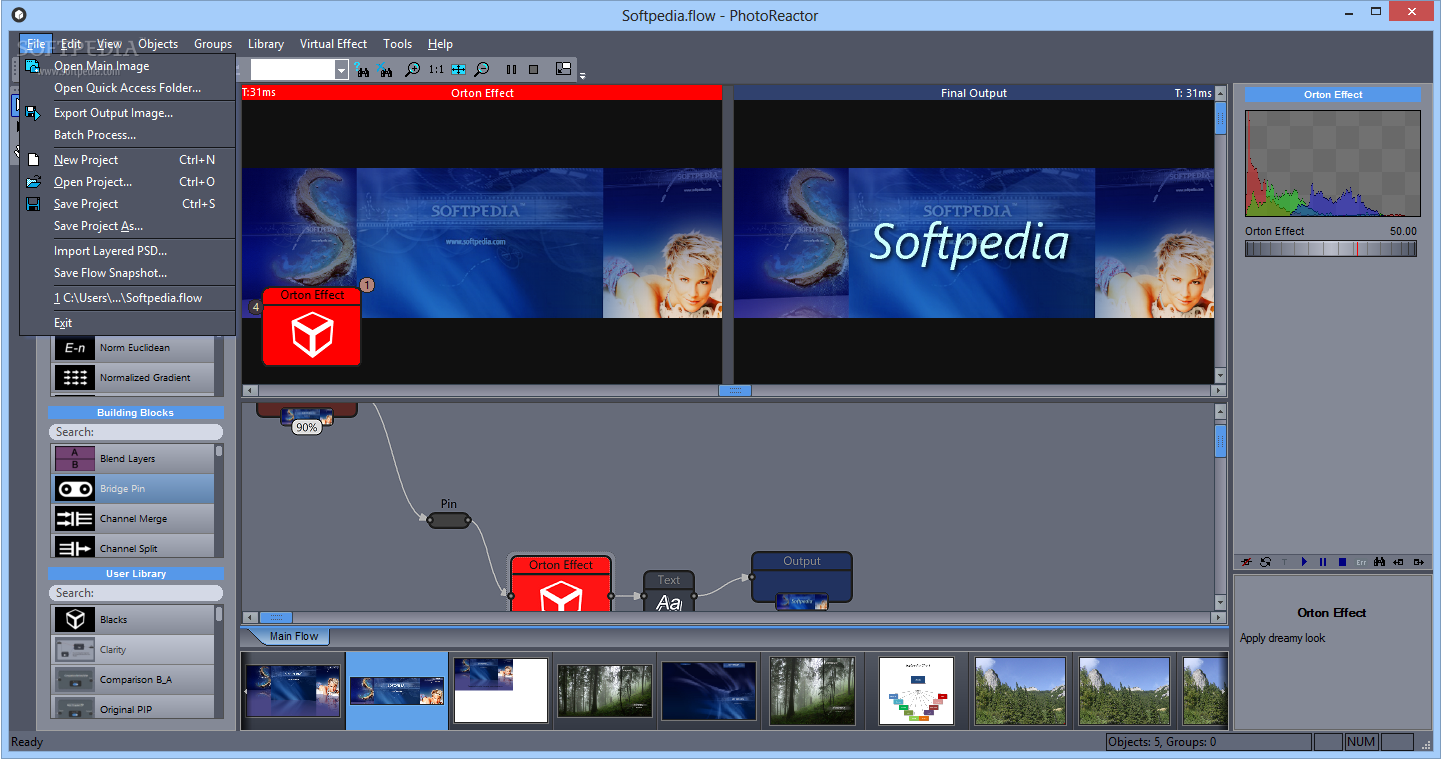This screenshot has width=1441, height=759.
Task: Open the toolbar overflow options arrow
Action: [582, 75]
